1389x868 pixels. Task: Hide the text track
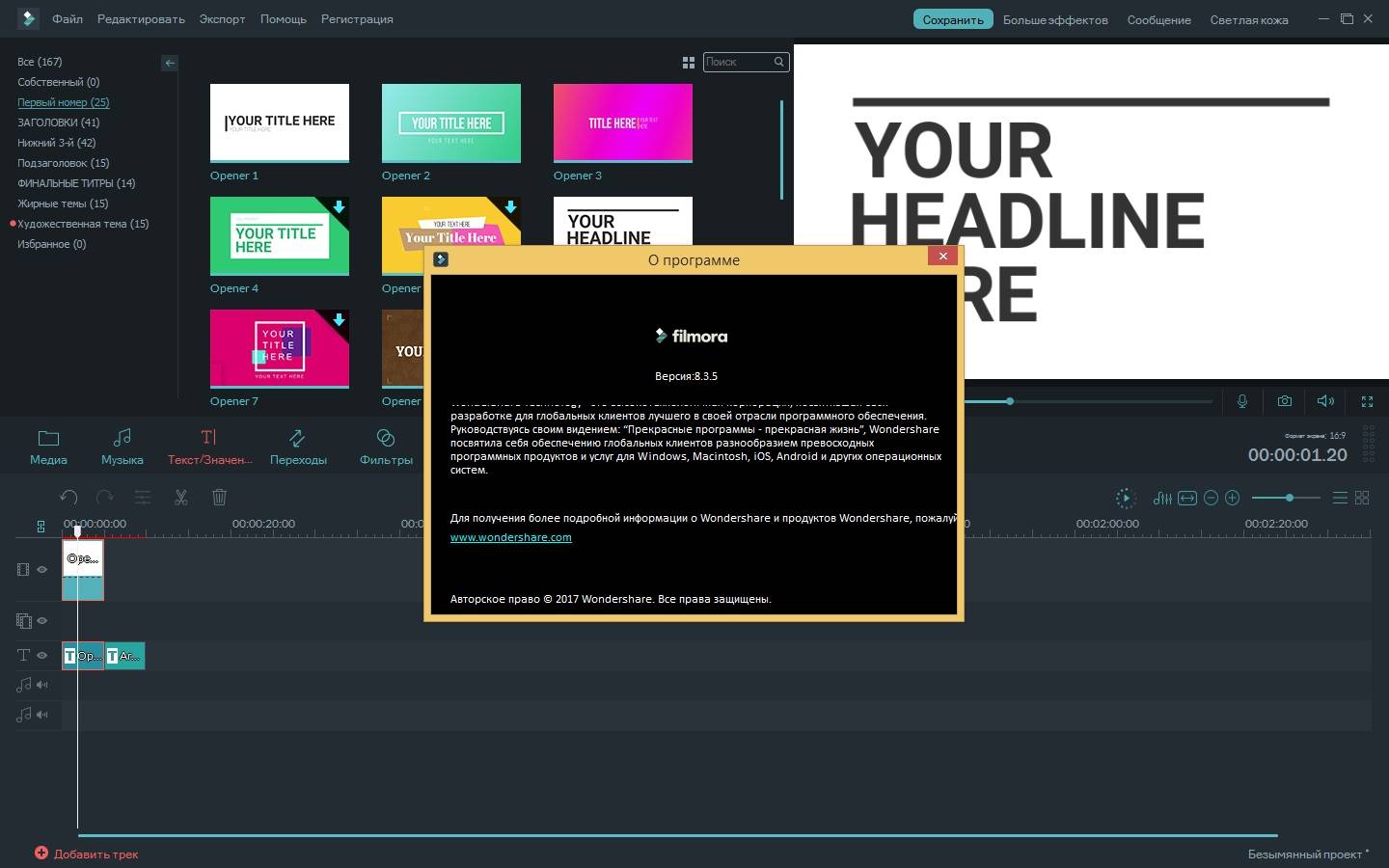point(42,655)
